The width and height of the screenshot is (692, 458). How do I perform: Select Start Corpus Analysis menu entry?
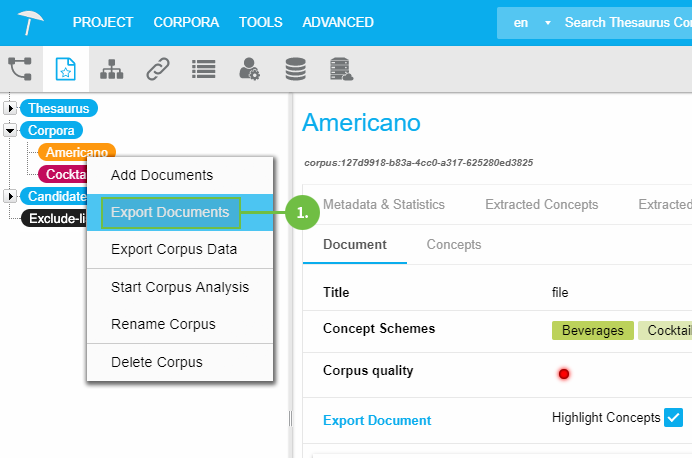180,287
